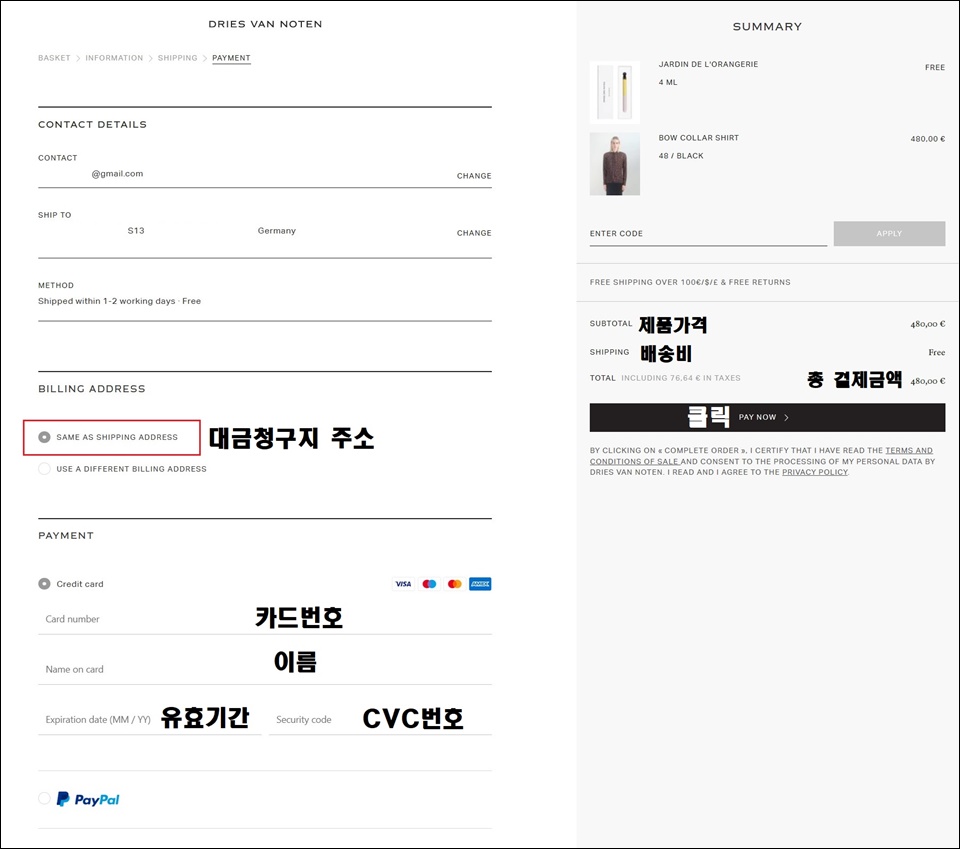Select Use a different billing address
This screenshot has height=849, width=960.
[44, 469]
